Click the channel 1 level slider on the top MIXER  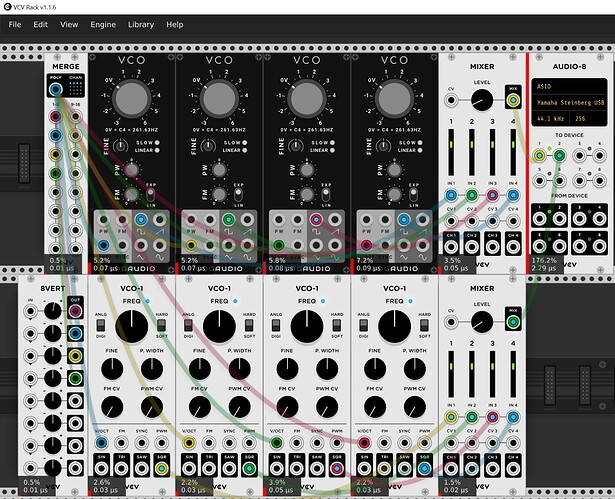(451, 152)
